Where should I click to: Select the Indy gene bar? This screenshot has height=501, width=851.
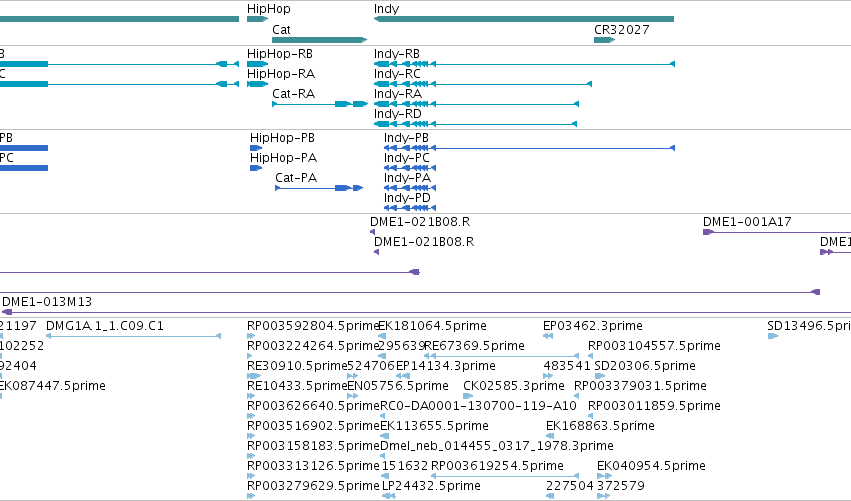tap(524, 19)
